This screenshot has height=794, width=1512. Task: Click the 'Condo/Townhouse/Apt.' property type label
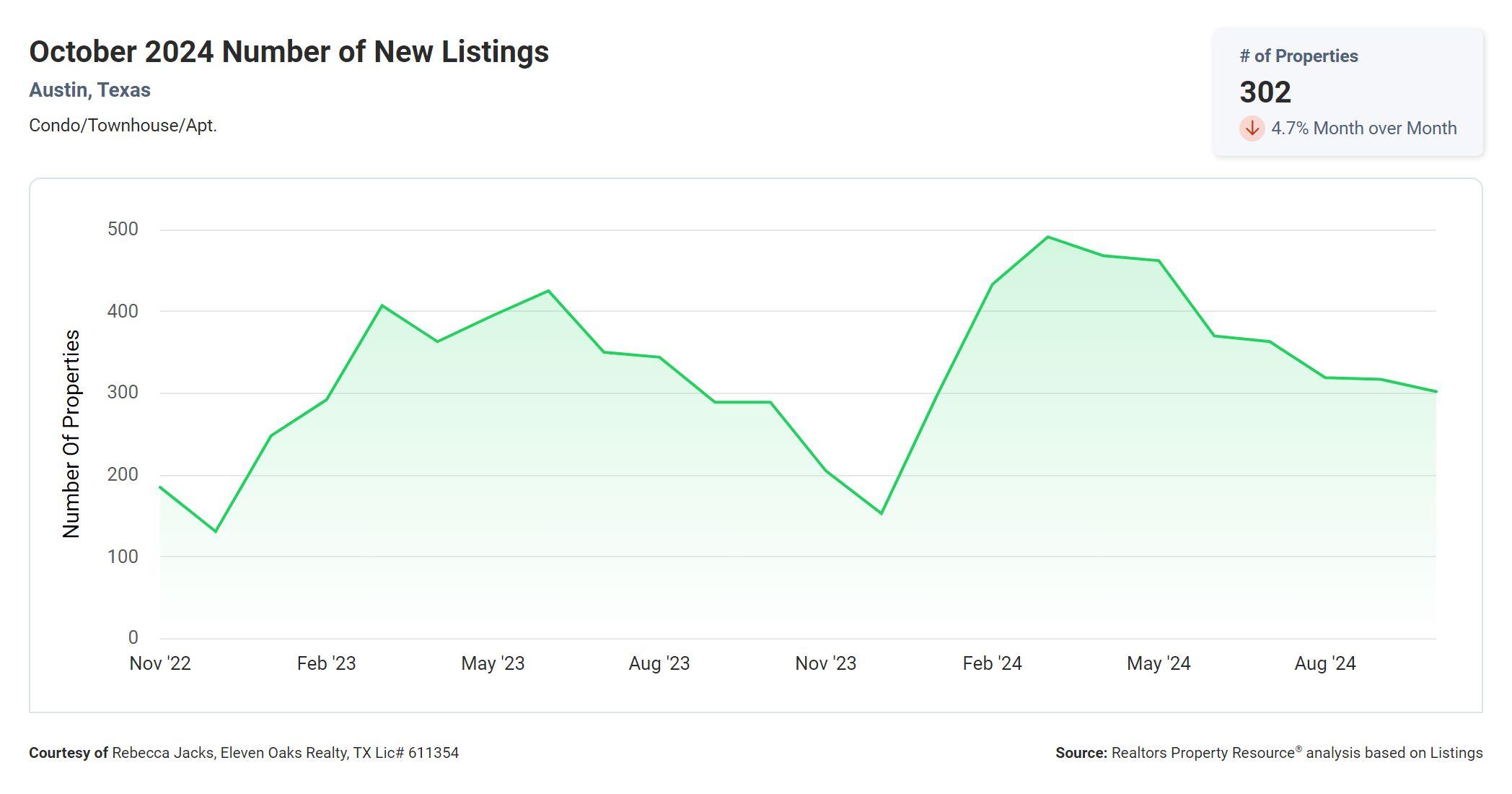123,126
